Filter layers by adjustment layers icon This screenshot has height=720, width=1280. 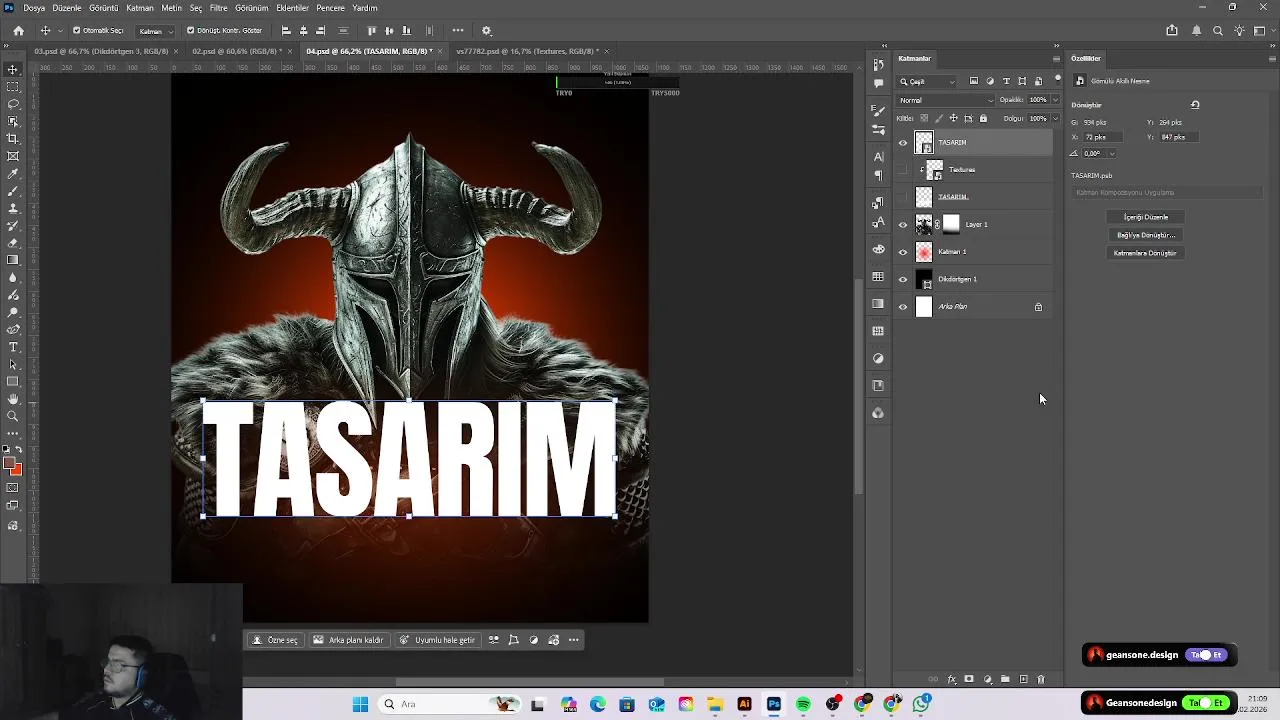coord(990,81)
